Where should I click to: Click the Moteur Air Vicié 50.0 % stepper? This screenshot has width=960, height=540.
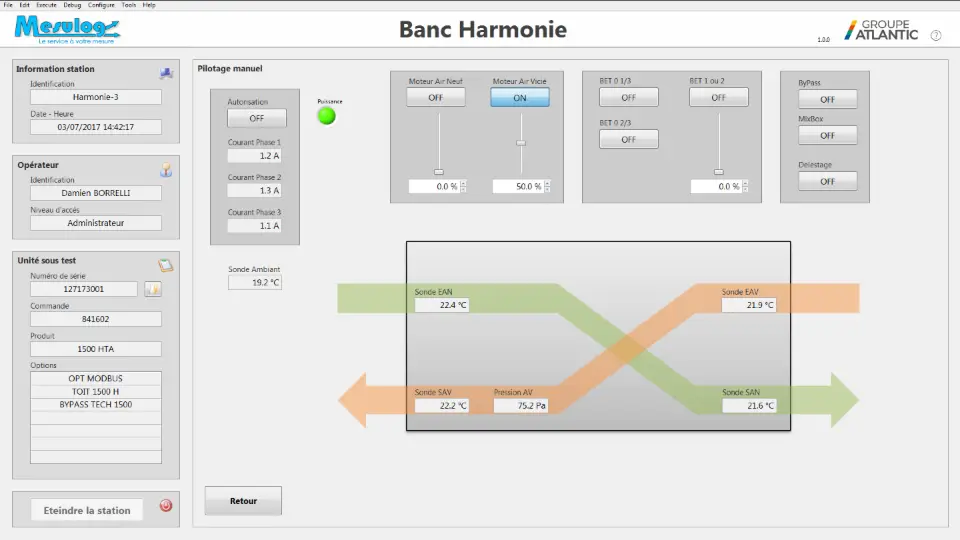coord(547,186)
